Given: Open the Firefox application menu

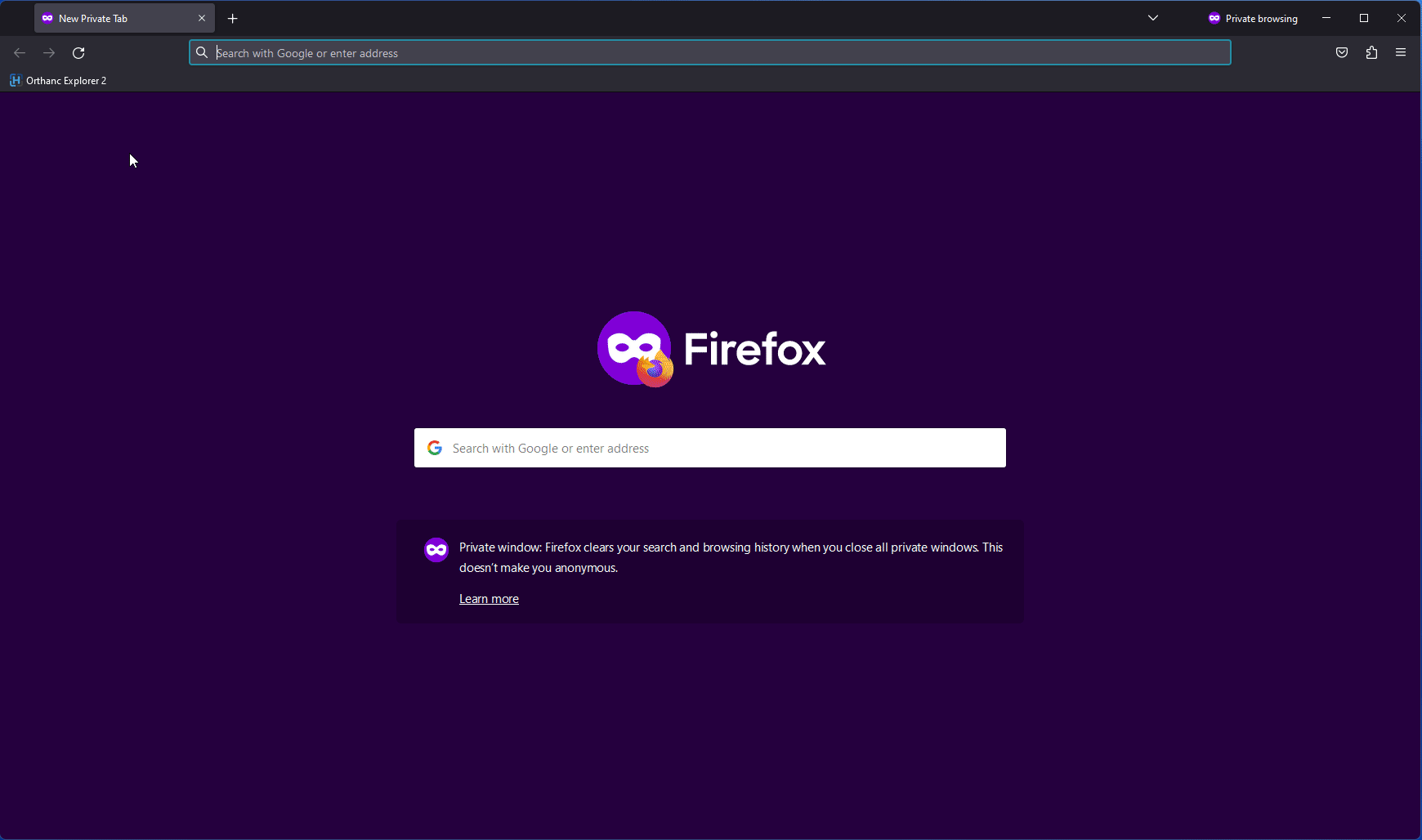Looking at the screenshot, I should coord(1401,53).
